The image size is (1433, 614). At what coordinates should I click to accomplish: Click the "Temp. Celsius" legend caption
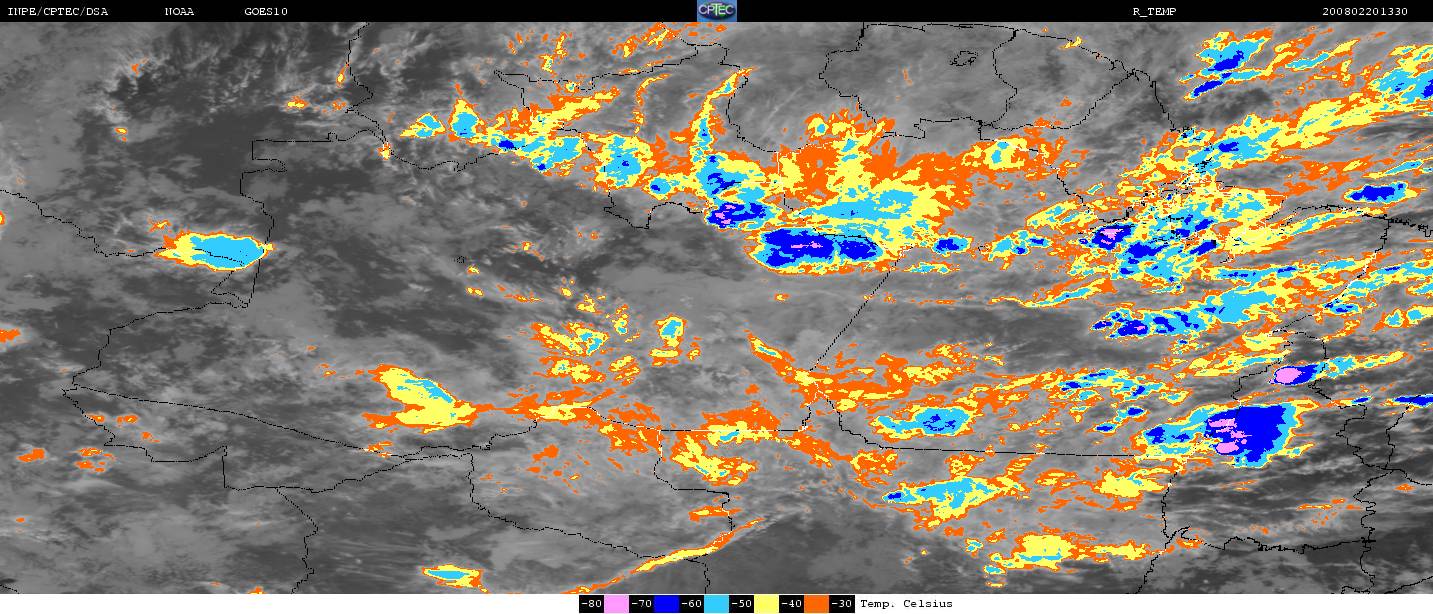(x=906, y=604)
